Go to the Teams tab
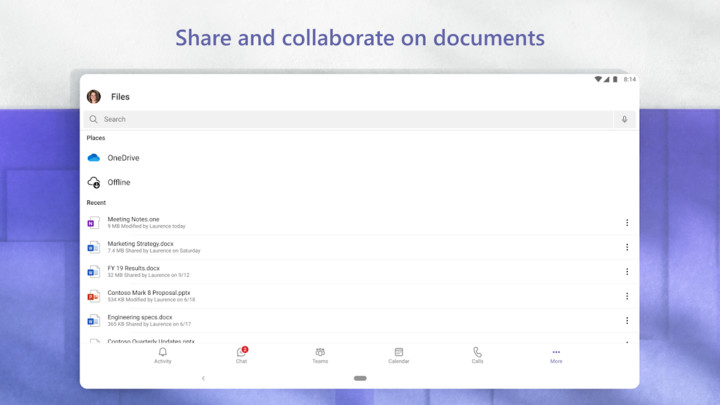 coord(320,355)
